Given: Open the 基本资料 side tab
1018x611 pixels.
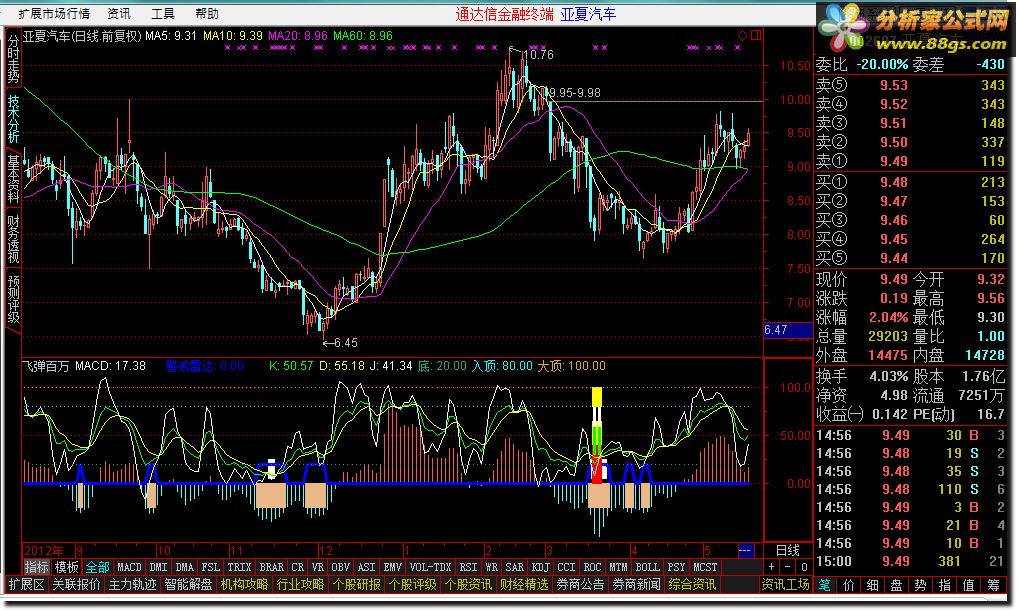Looking at the screenshot, I should (13, 179).
